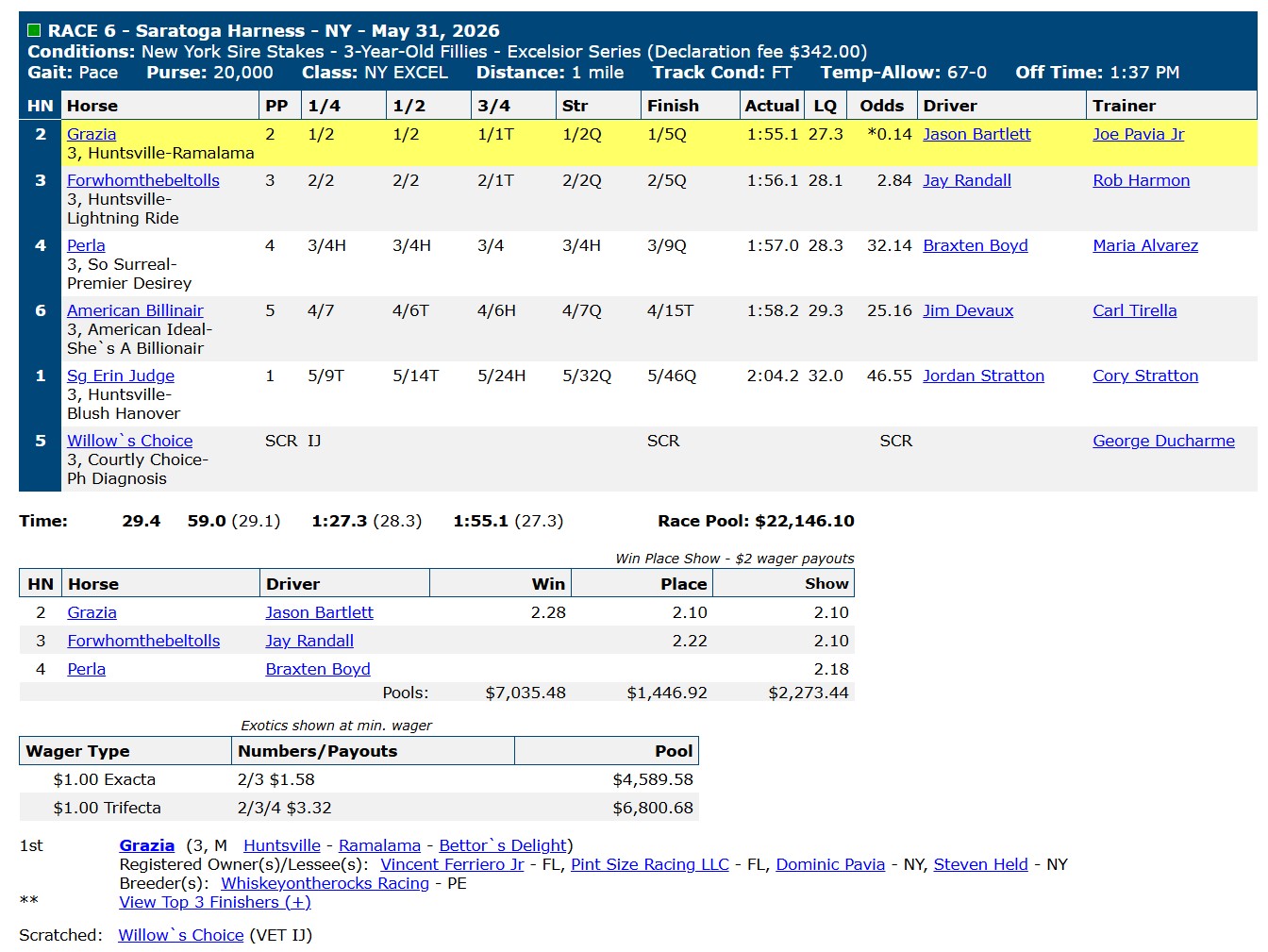Screen dimensions: 1268x952
Task: Open the bold Grazia link in the 1st place summary
Action: (147, 845)
